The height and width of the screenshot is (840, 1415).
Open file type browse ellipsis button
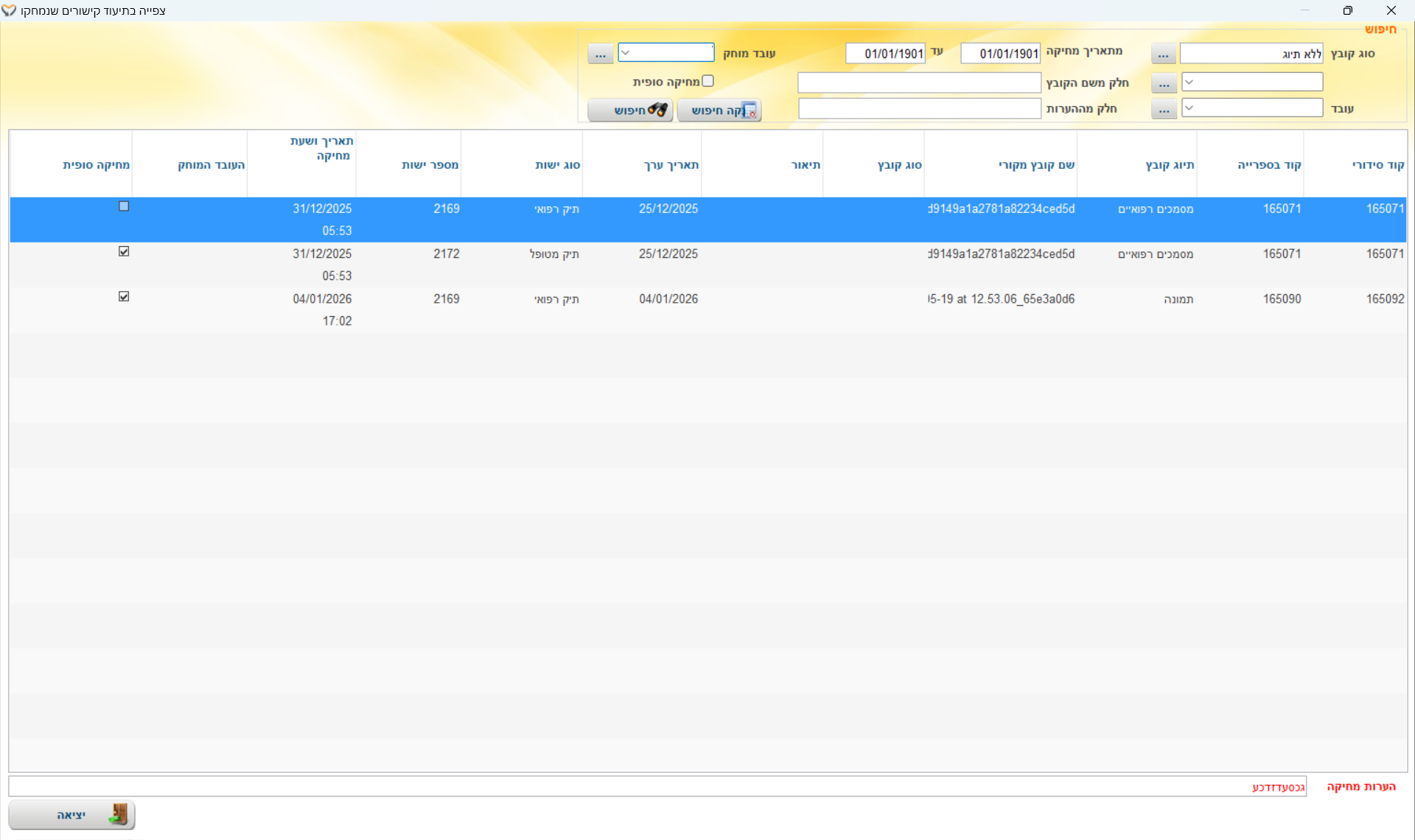pos(1163,54)
